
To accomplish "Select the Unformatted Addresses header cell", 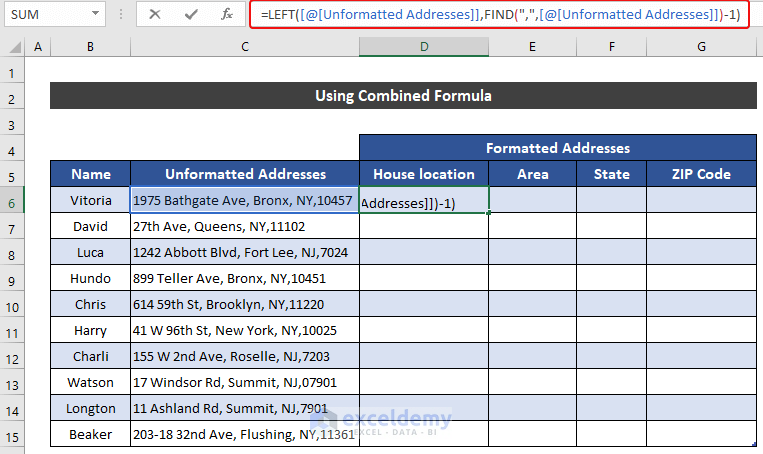I will coord(244,174).
